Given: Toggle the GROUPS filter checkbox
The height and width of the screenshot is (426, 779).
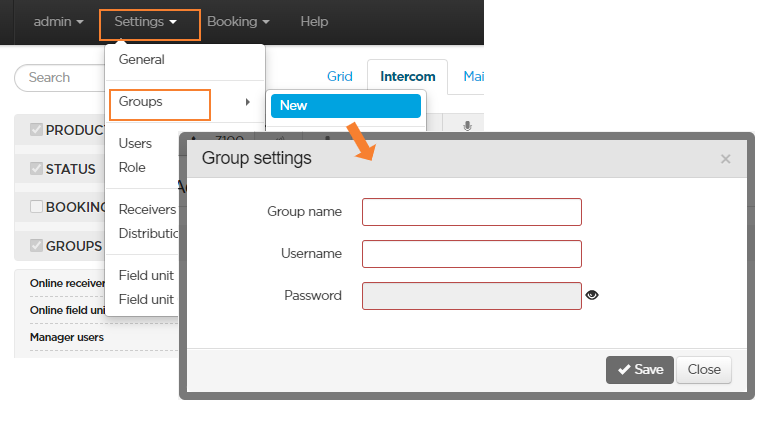Looking at the screenshot, I should (37, 245).
